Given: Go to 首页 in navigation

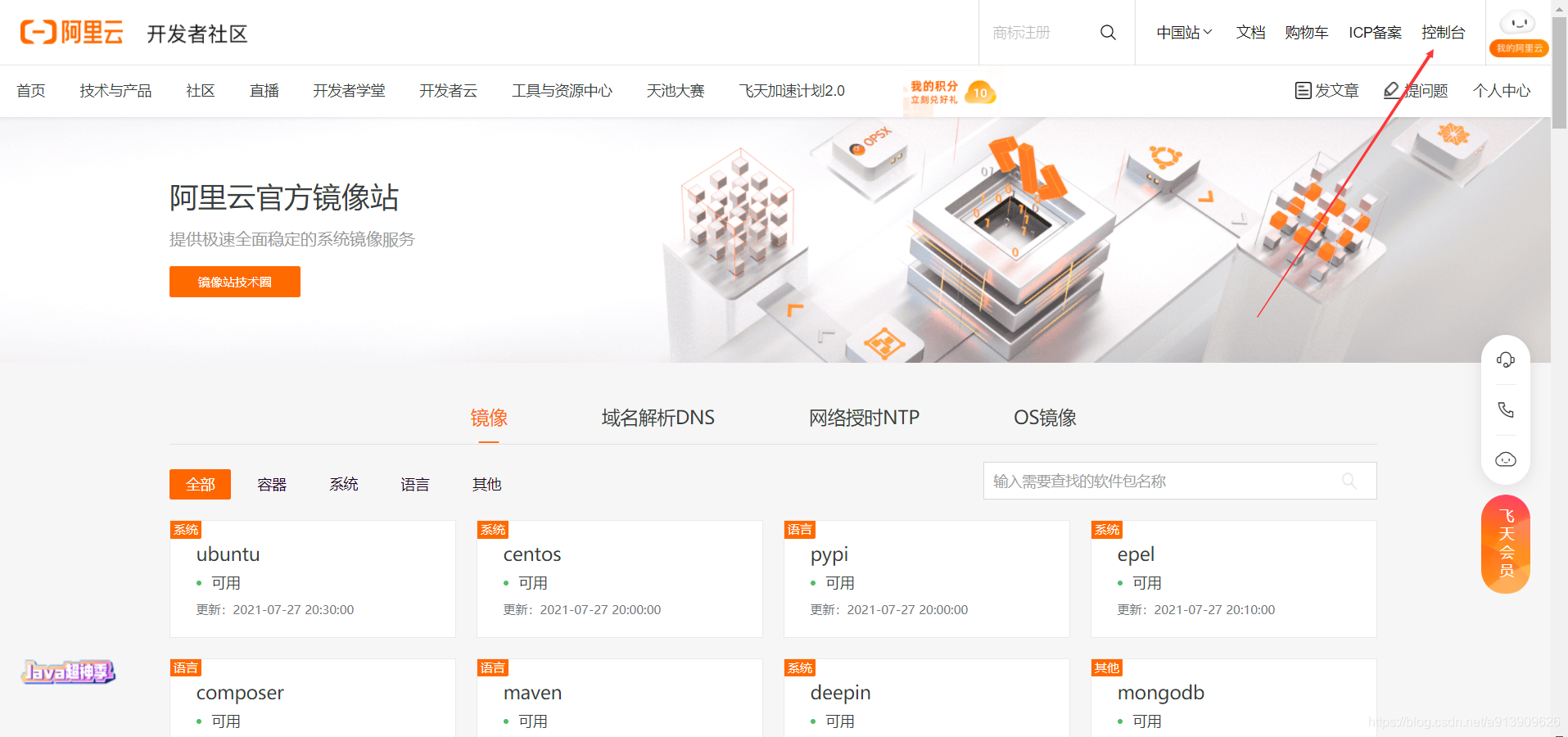Looking at the screenshot, I should click(31, 91).
